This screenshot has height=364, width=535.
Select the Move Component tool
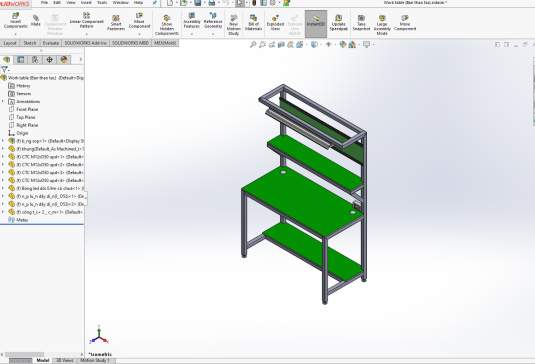click(139, 21)
